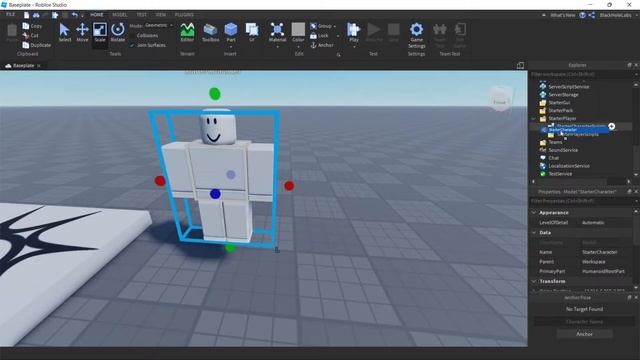Select ServerStorage in Explorer
The width and height of the screenshot is (640, 360).
click(563, 95)
